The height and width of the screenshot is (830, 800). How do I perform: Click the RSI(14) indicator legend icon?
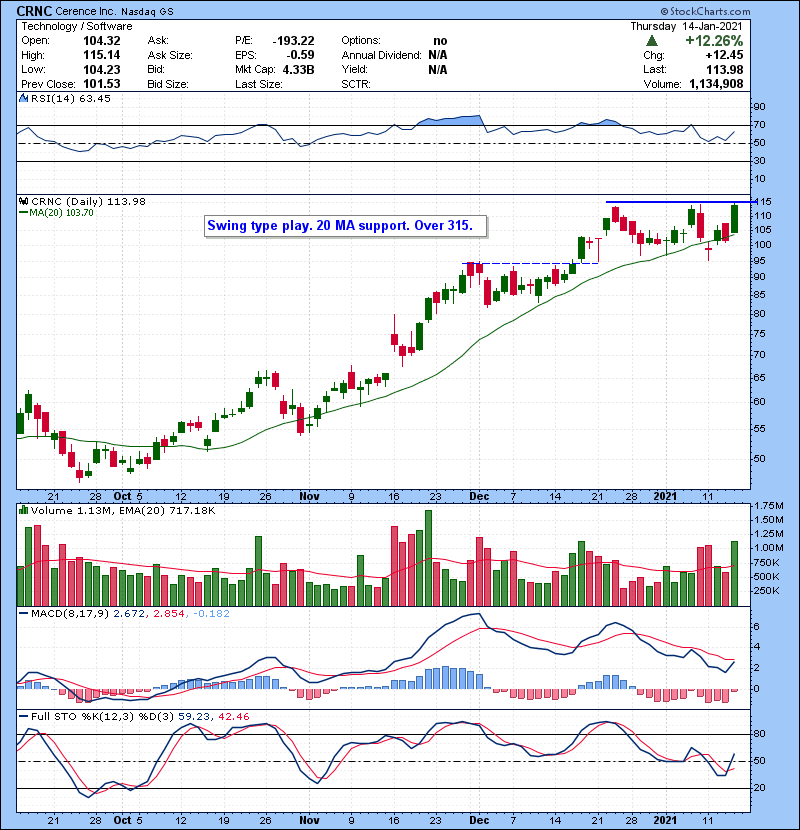(x=24, y=98)
